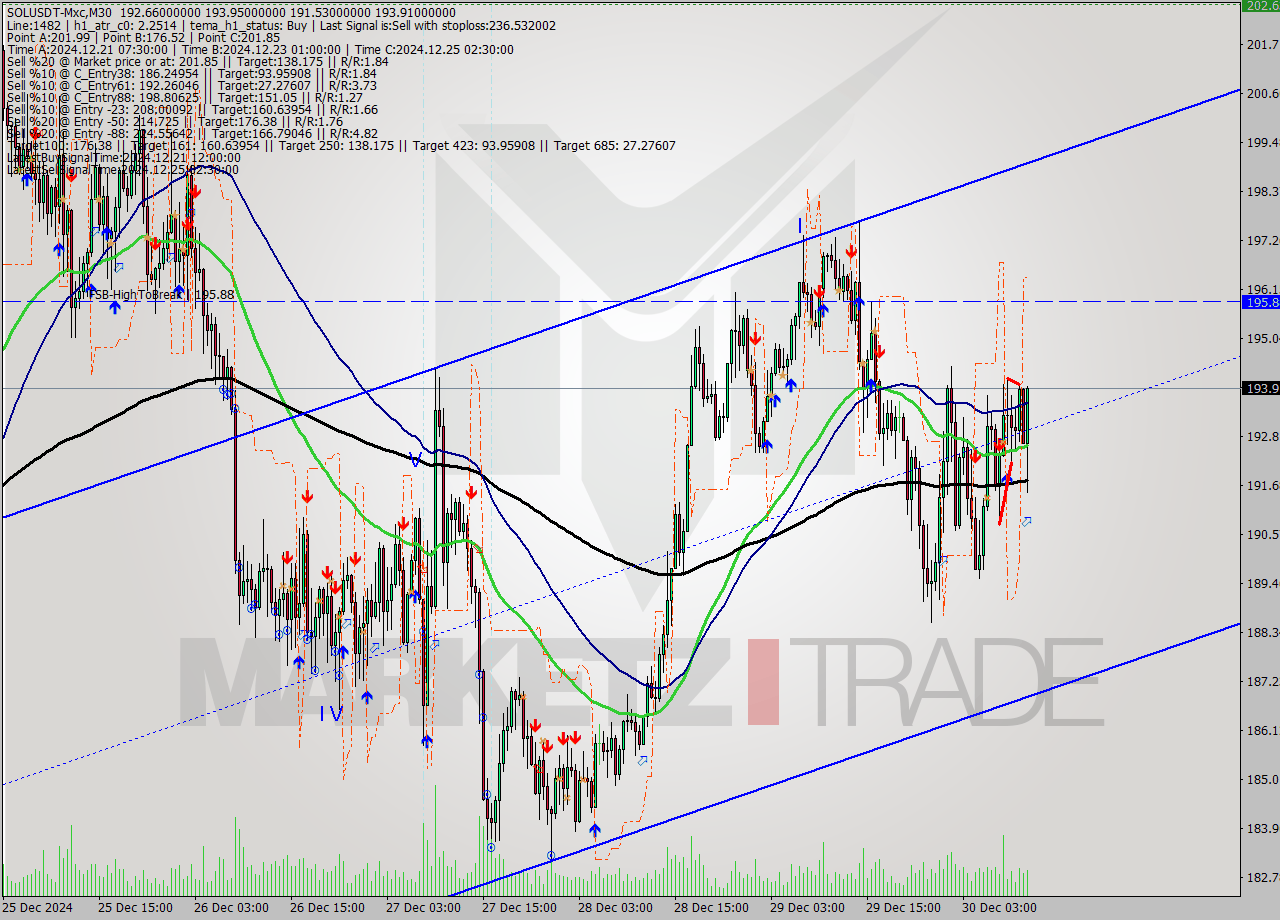
Task: Select the 185.0 price axis label
Action: tap(1262, 779)
